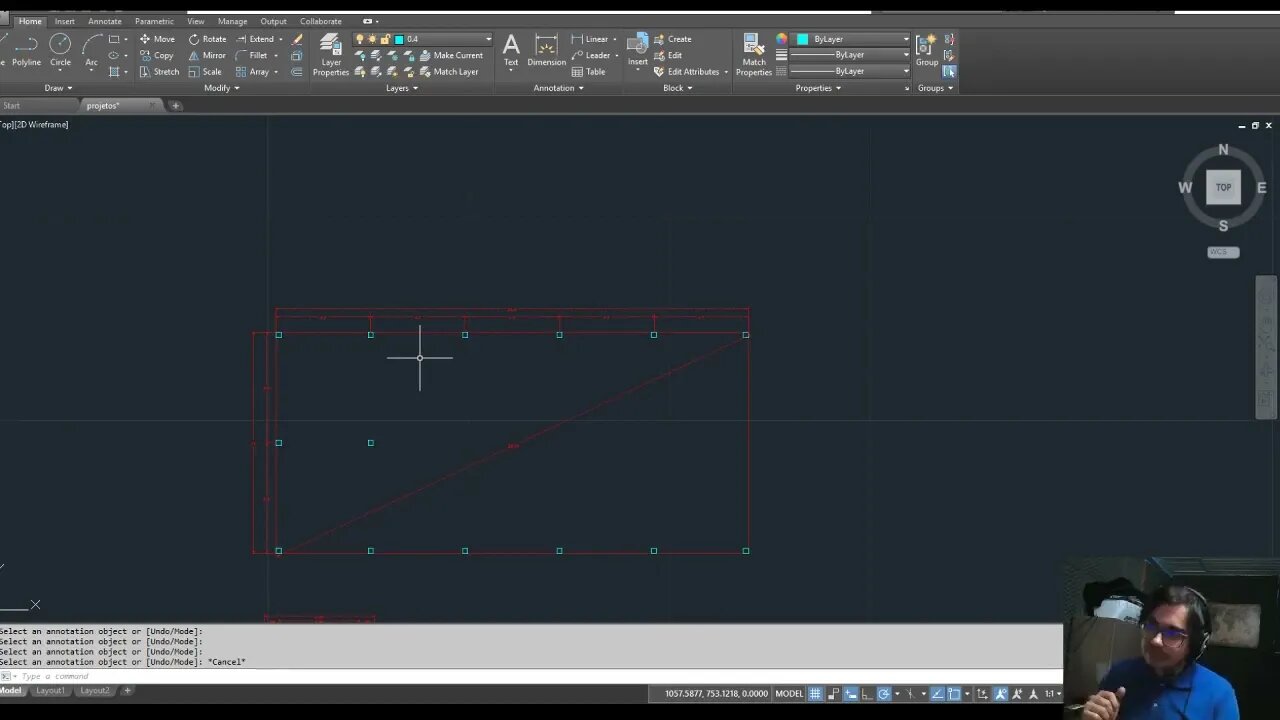1280x720 pixels.
Task: Click the cyan color swatch of layer 0.4
Action: click(x=399, y=39)
